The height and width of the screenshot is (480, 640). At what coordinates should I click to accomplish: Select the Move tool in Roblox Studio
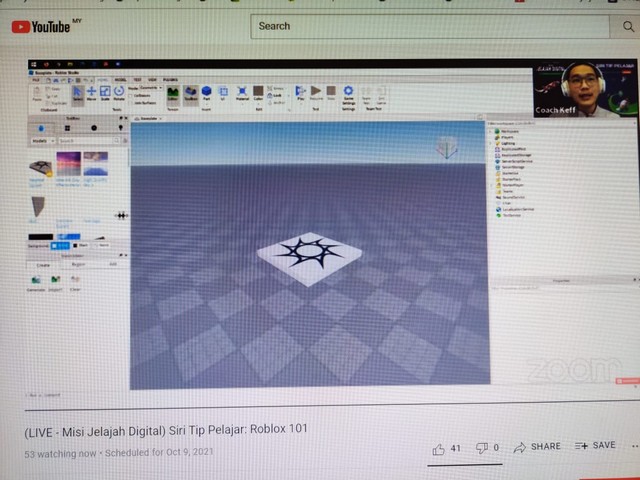92,93
